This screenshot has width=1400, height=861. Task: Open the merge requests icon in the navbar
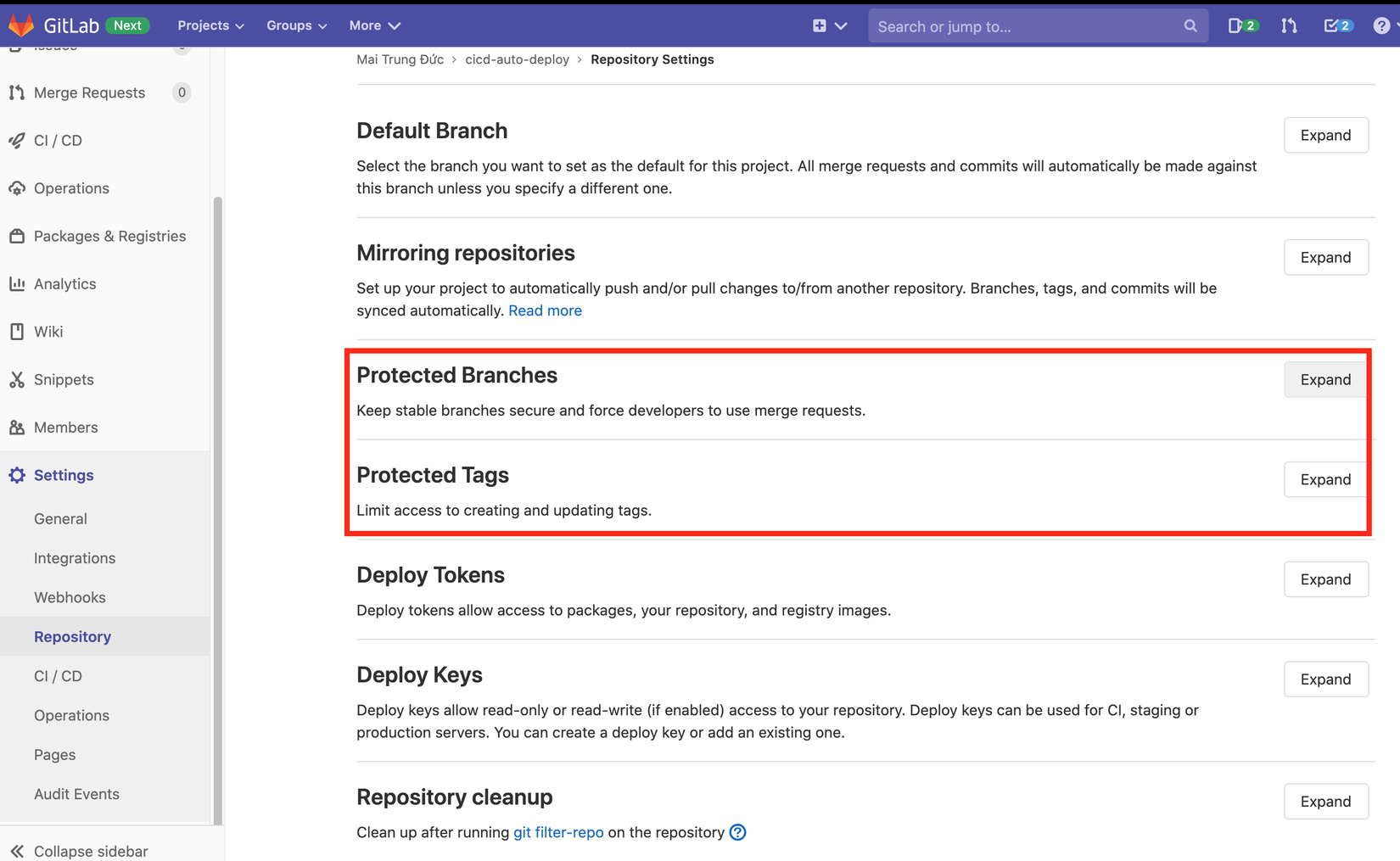click(x=1289, y=25)
